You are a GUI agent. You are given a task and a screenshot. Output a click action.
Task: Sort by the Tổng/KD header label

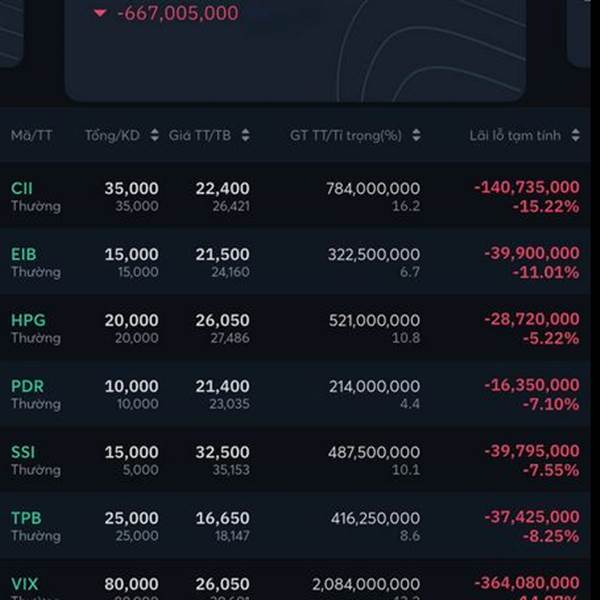point(112,135)
